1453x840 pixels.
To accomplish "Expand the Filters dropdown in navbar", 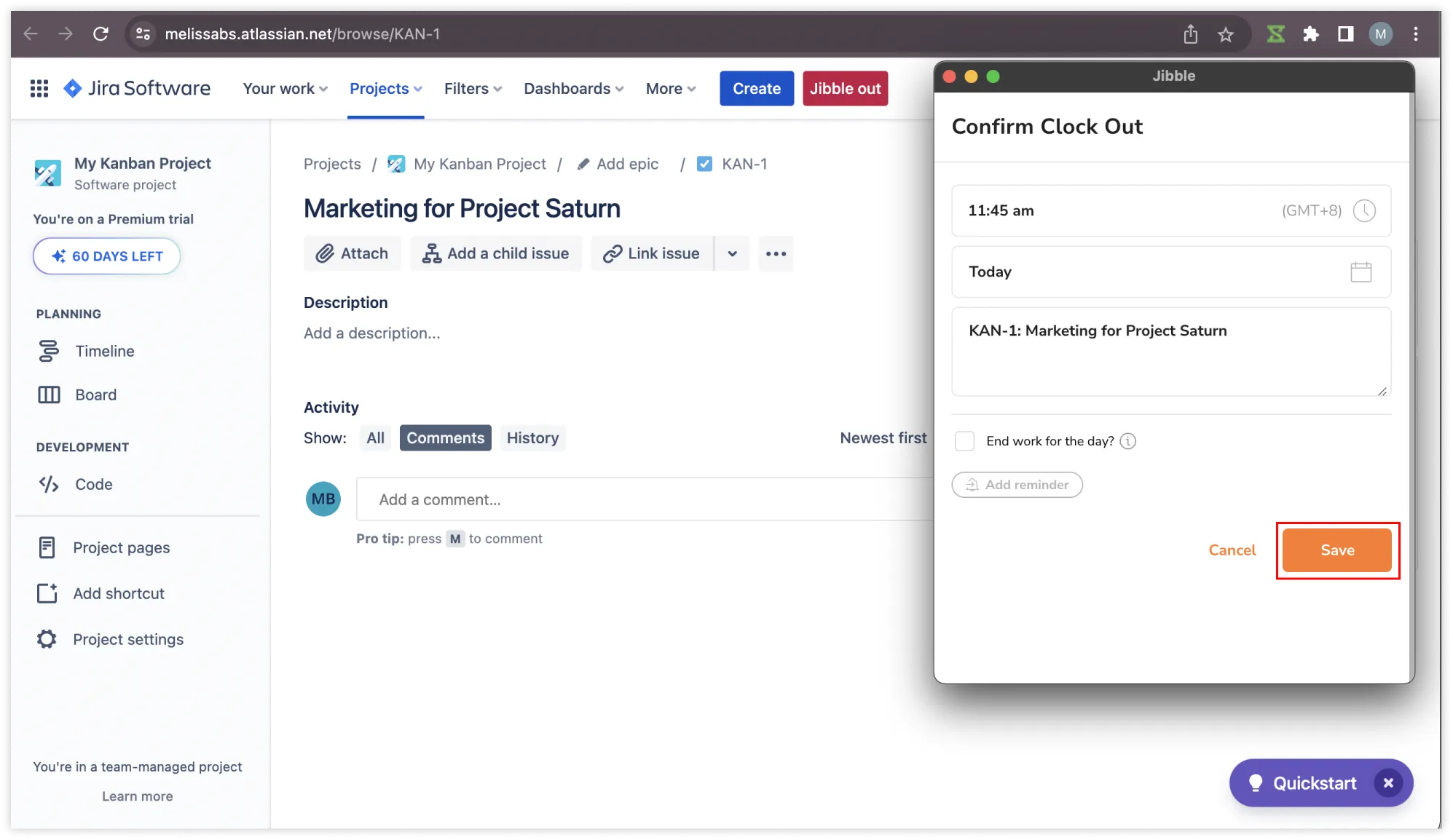I will point(473,88).
